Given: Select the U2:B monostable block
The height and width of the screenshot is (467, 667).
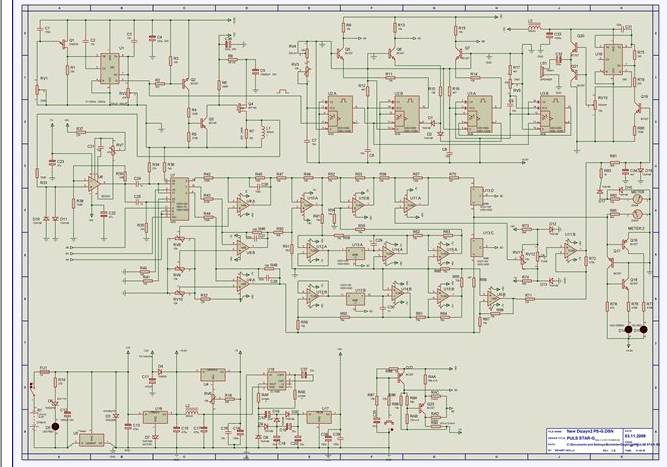Looking at the screenshot, I should (x=407, y=114).
